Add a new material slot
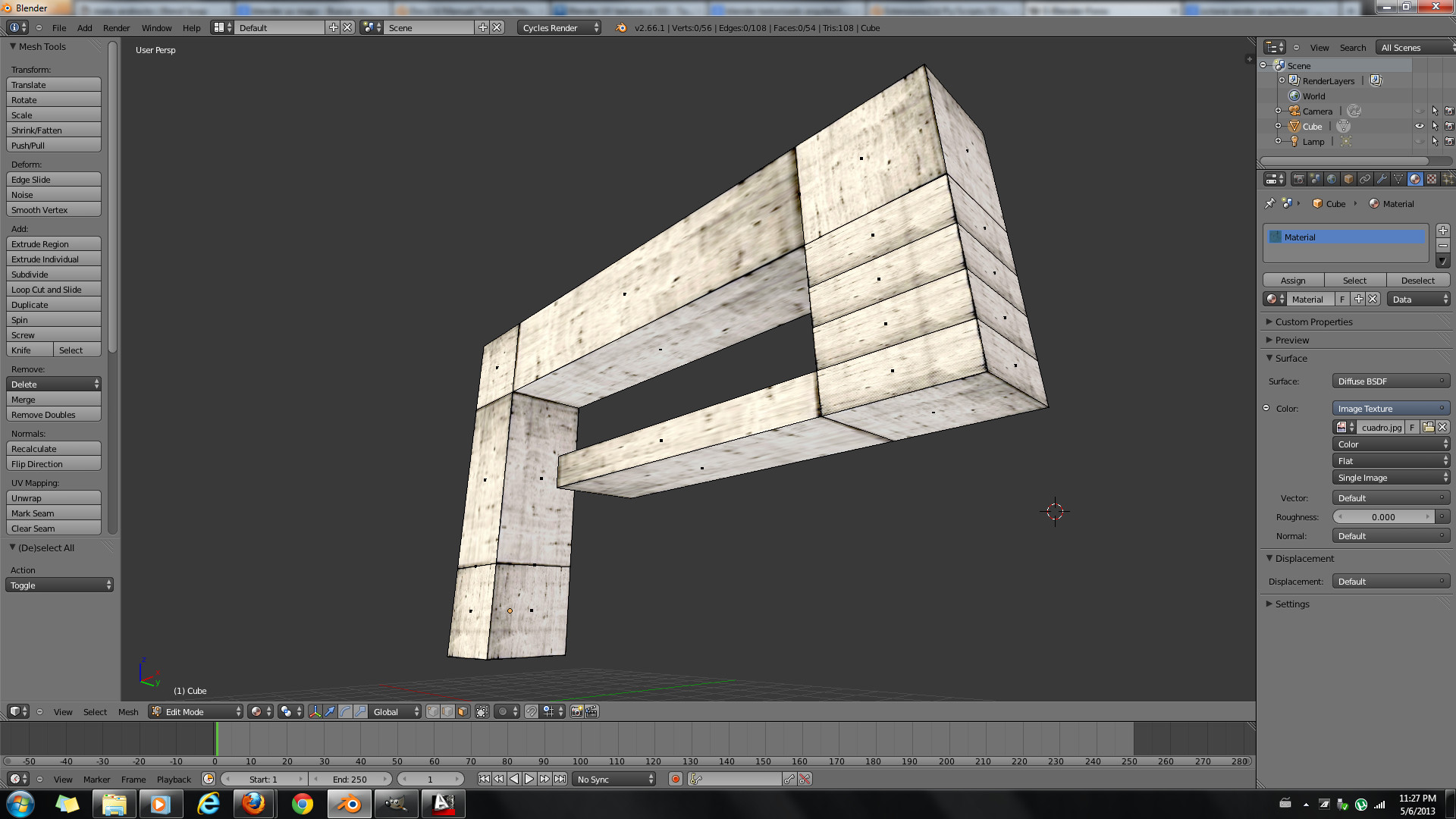Image resolution: width=1456 pixels, height=819 pixels. (1442, 231)
